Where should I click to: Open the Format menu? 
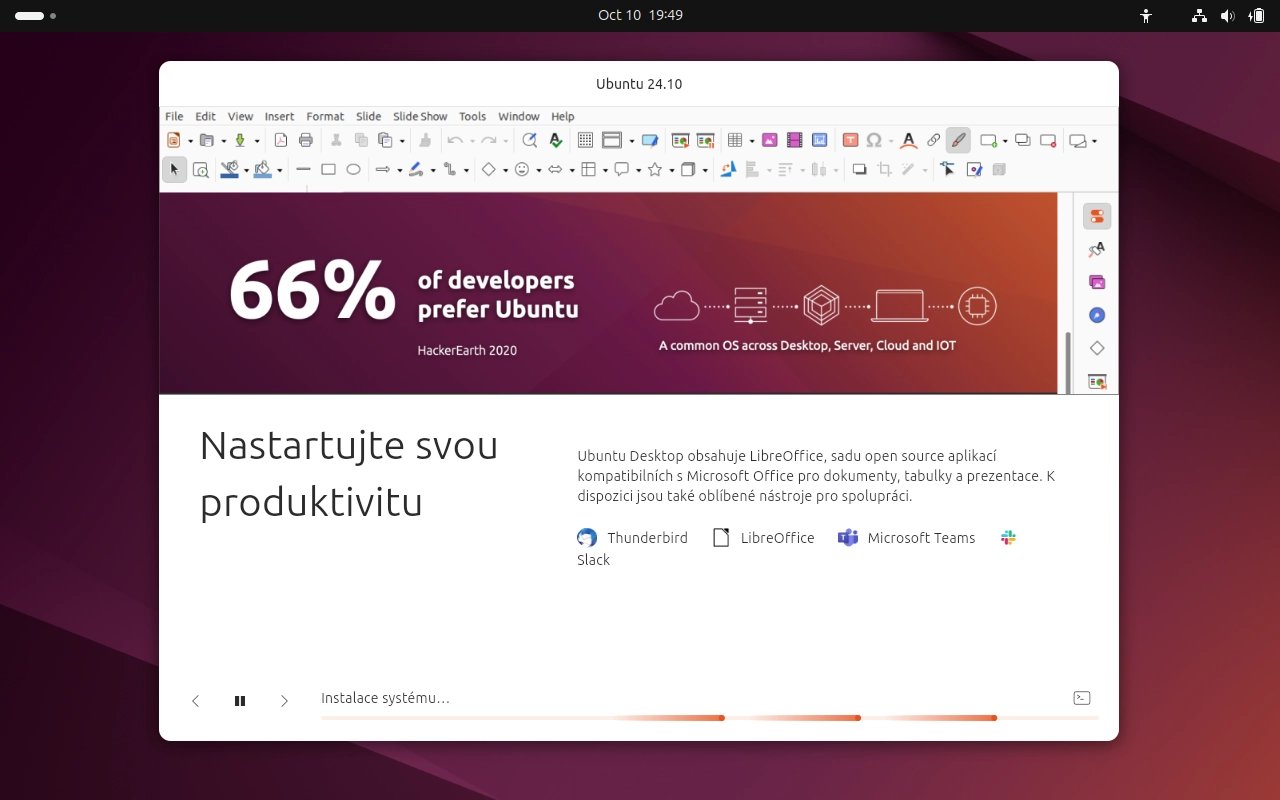tap(325, 116)
